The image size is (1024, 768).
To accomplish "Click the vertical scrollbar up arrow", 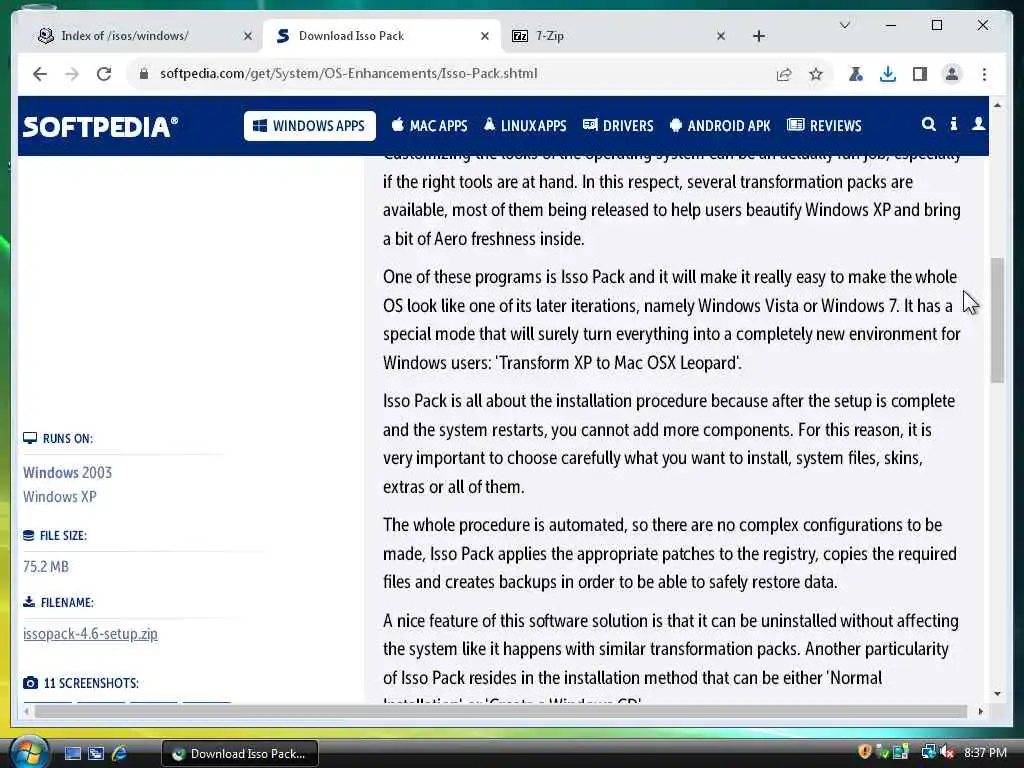I will point(997,105).
